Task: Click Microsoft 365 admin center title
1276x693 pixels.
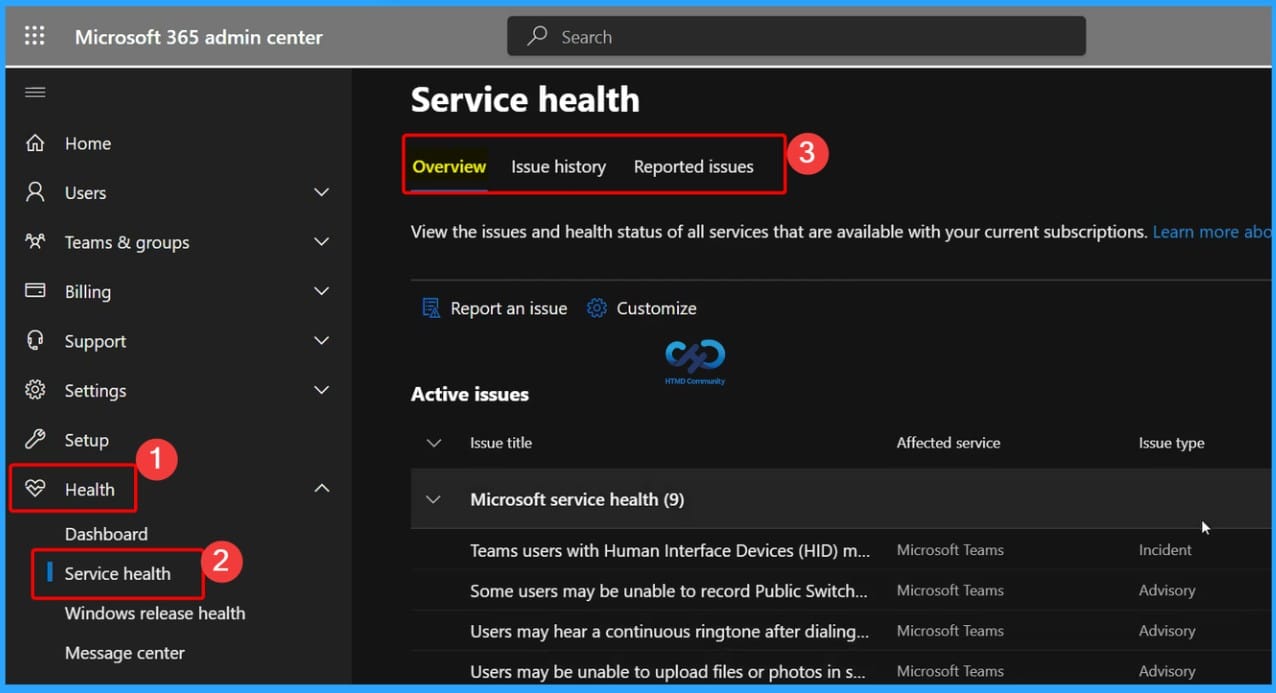Action: [x=199, y=37]
